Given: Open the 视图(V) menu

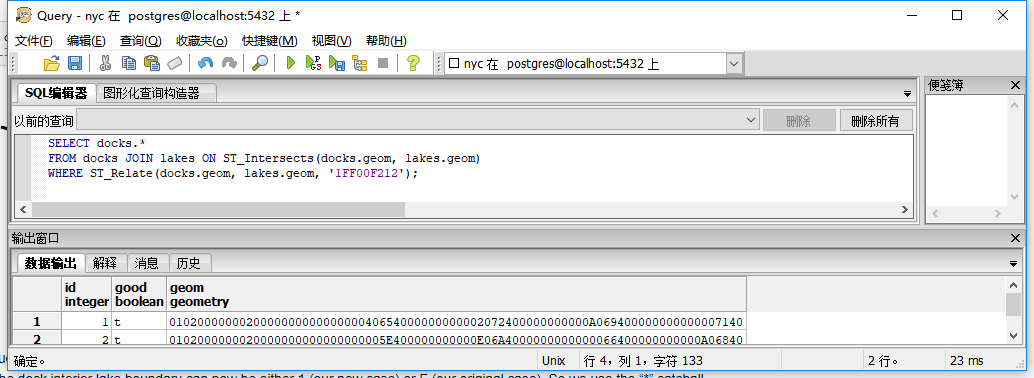Looking at the screenshot, I should 332,40.
